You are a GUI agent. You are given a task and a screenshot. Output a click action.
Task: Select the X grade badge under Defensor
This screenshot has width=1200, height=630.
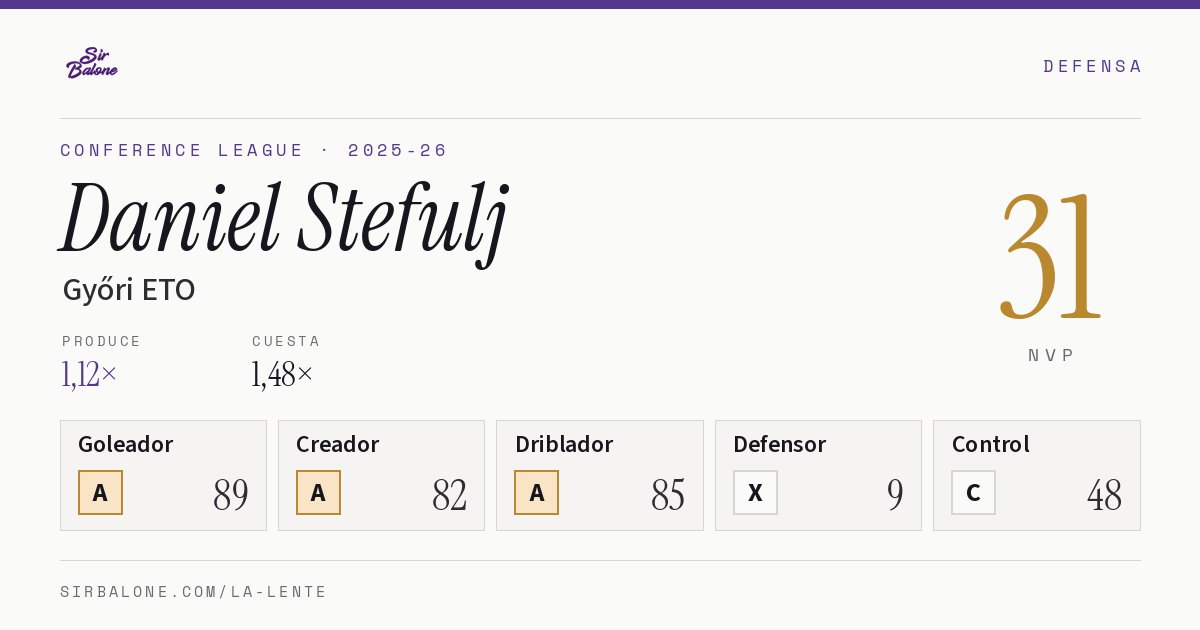pyautogui.click(x=755, y=492)
